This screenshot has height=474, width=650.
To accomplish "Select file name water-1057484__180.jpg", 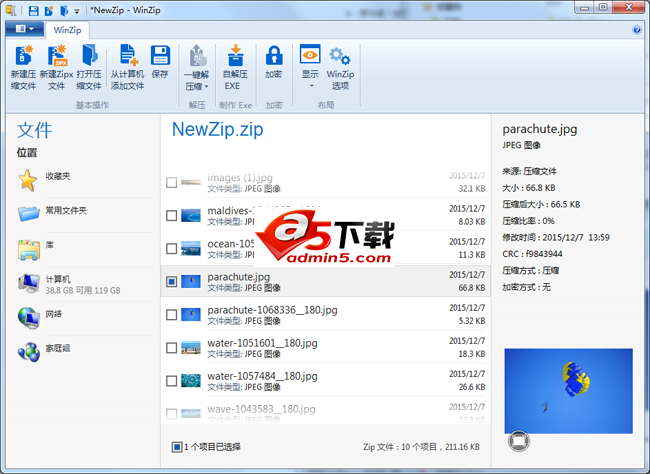I will (262, 377).
